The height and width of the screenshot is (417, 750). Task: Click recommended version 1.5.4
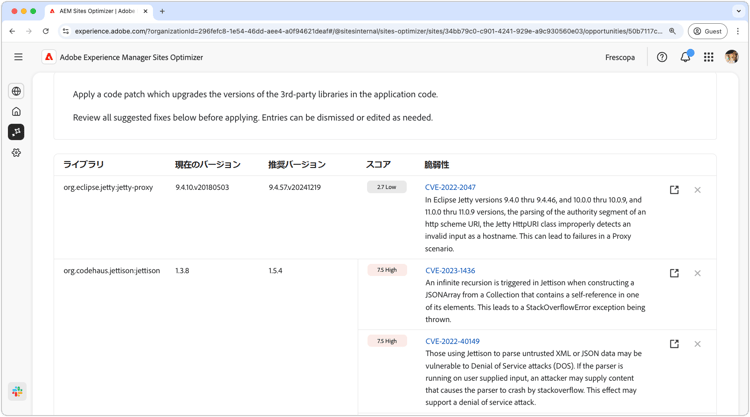click(x=276, y=270)
